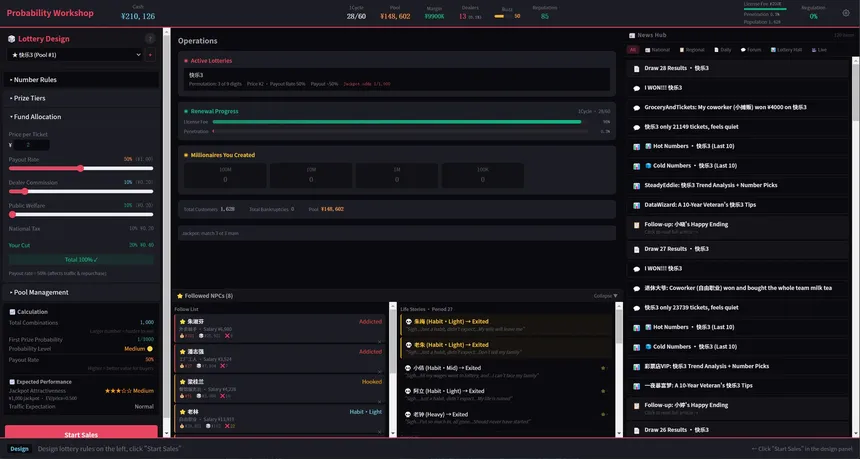The image size is (860, 459).
Task: Click the dice icon beside Lottery Design
Action: pos(11,39)
